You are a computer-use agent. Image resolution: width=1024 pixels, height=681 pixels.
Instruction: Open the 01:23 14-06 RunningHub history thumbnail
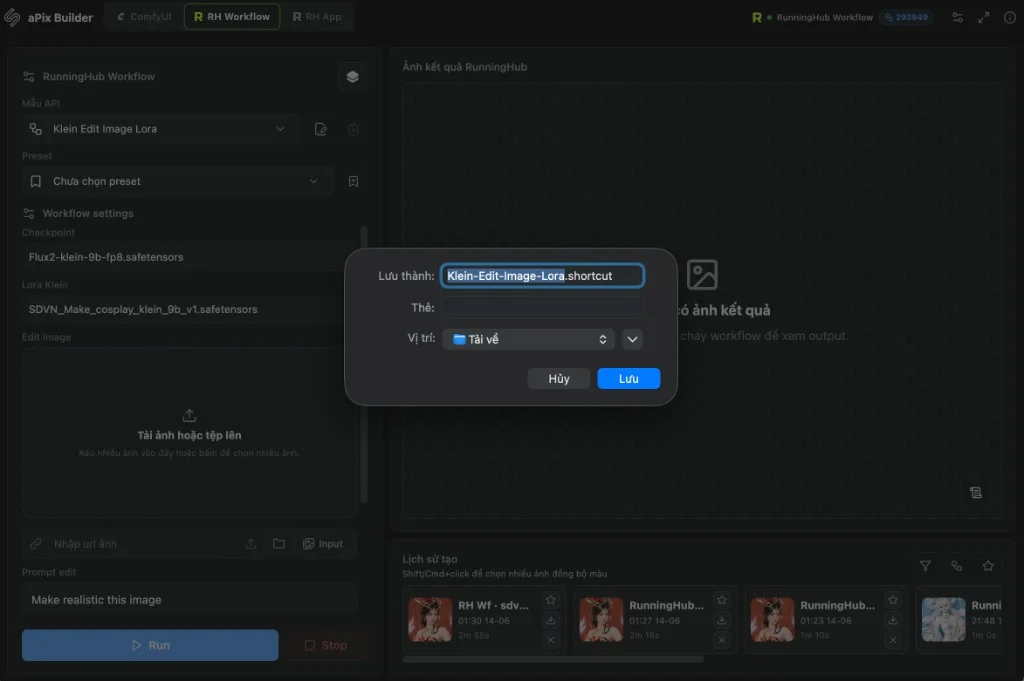(773, 619)
